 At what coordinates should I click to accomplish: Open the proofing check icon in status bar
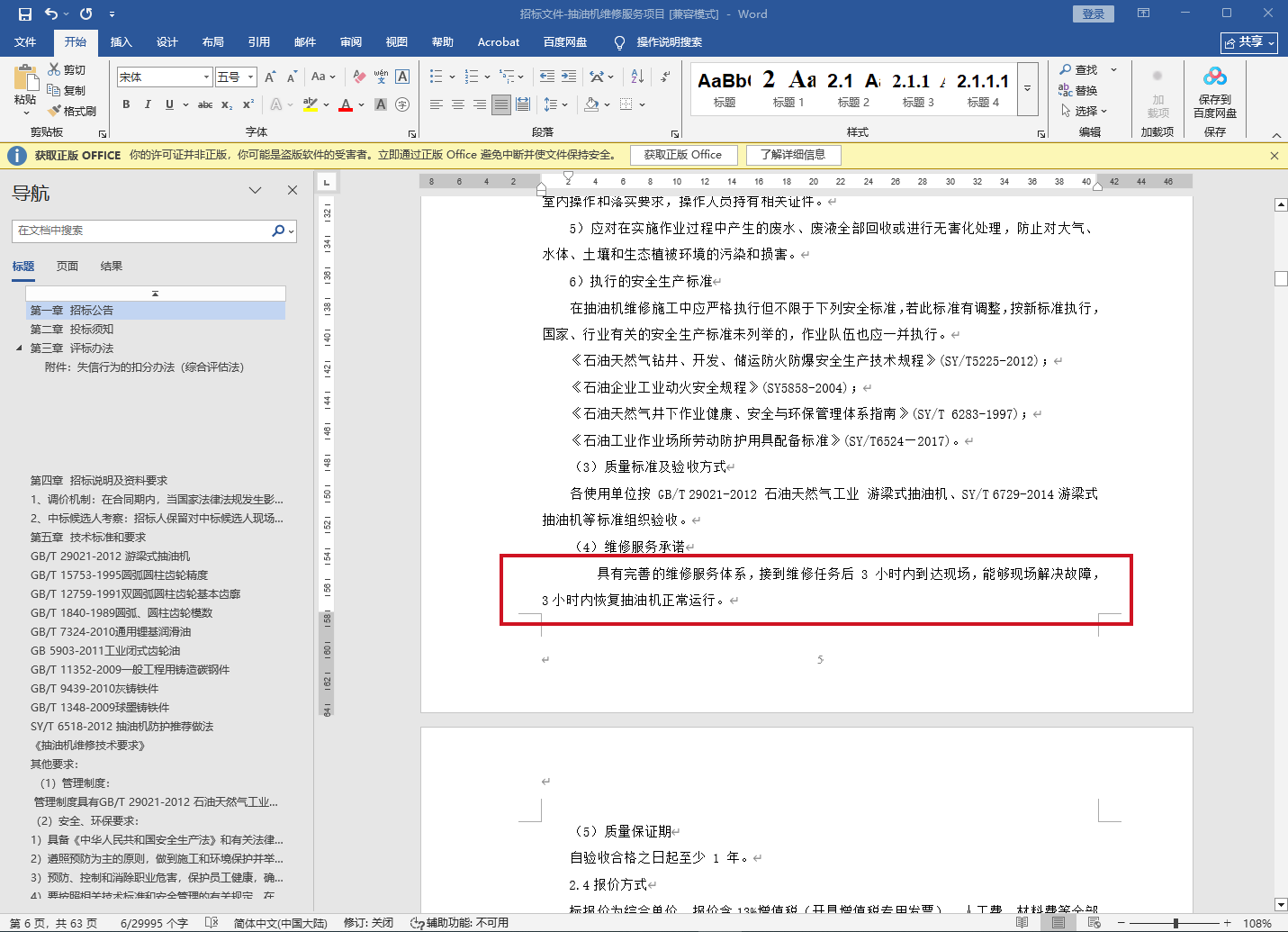point(212,923)
